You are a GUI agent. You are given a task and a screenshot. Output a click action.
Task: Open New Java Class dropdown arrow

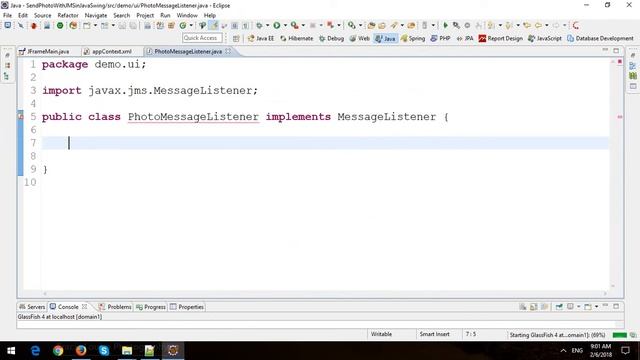(x=191, y=25)
